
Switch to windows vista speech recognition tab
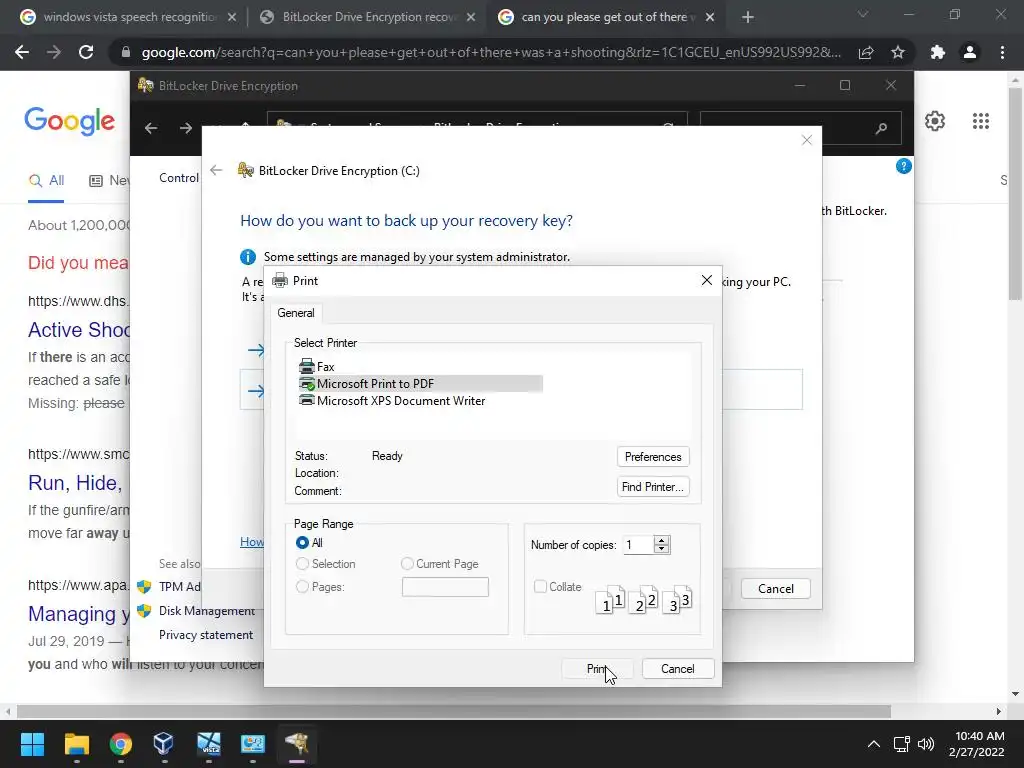click(x=128, y=17)
